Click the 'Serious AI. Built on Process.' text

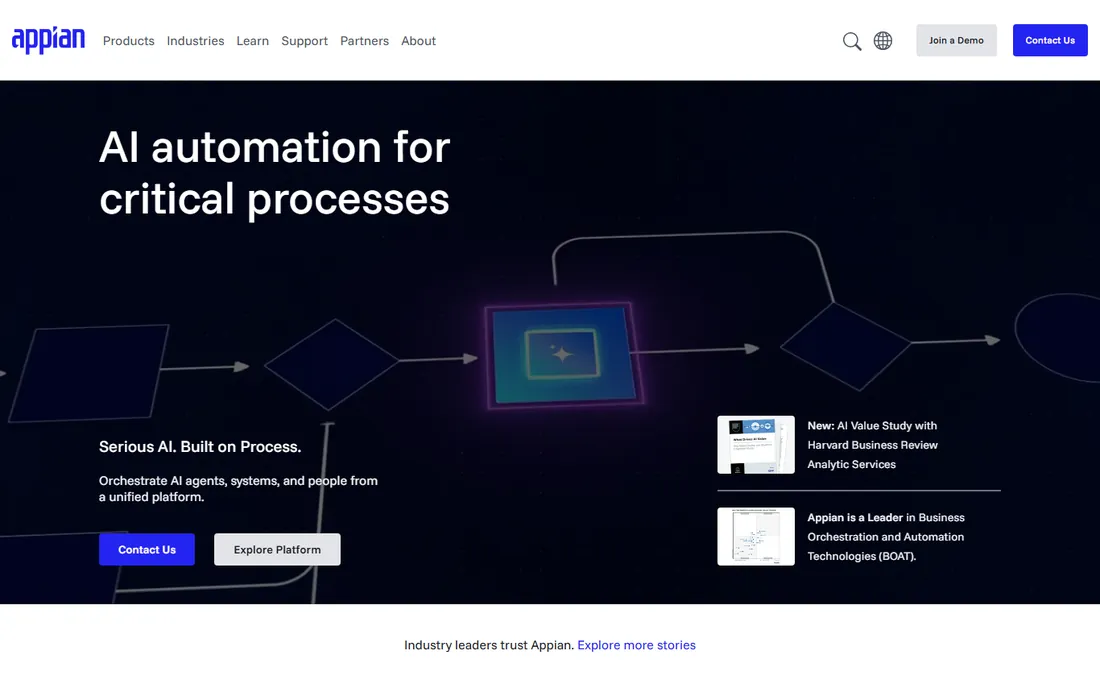pos(200,447)
